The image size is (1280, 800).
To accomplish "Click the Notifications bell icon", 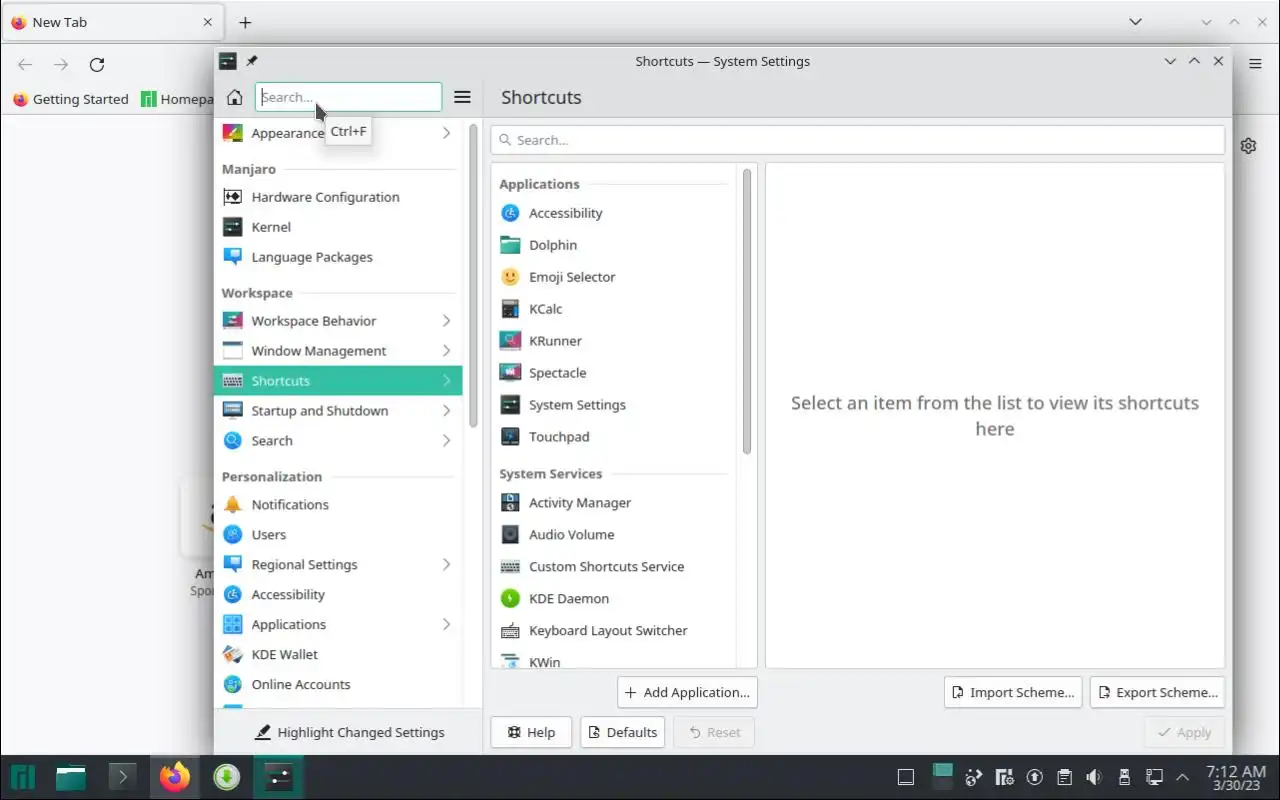I will pyautogui.click(x=232, y=505).
